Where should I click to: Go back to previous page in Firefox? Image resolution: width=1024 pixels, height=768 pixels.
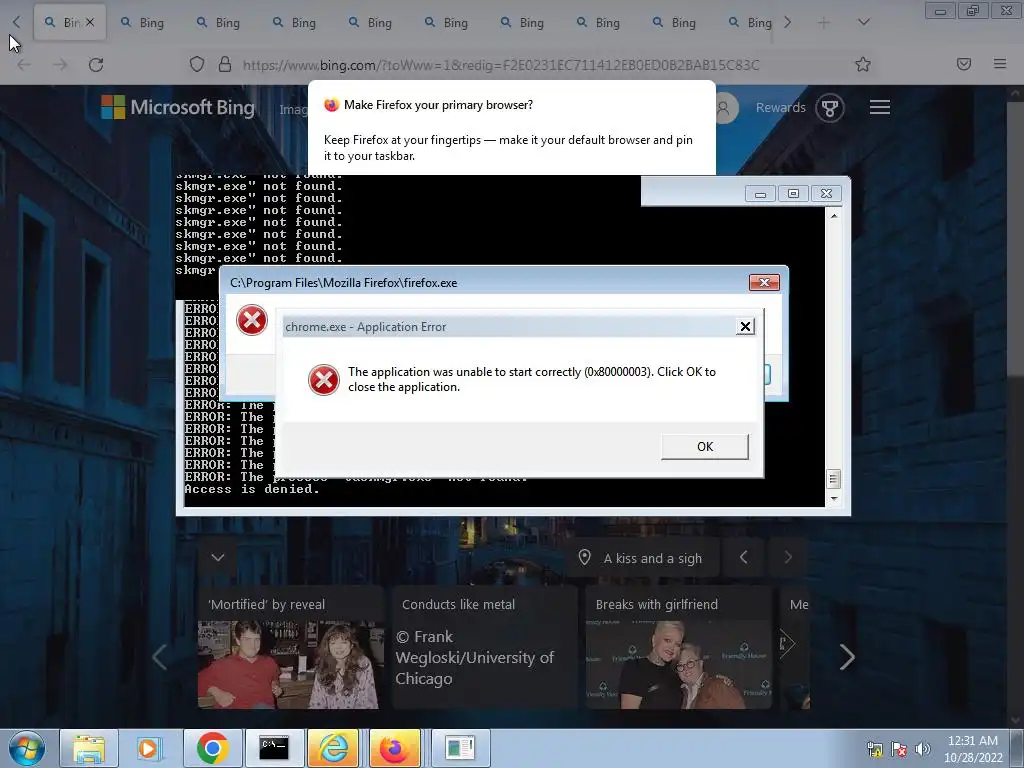(x=24, y=65)
